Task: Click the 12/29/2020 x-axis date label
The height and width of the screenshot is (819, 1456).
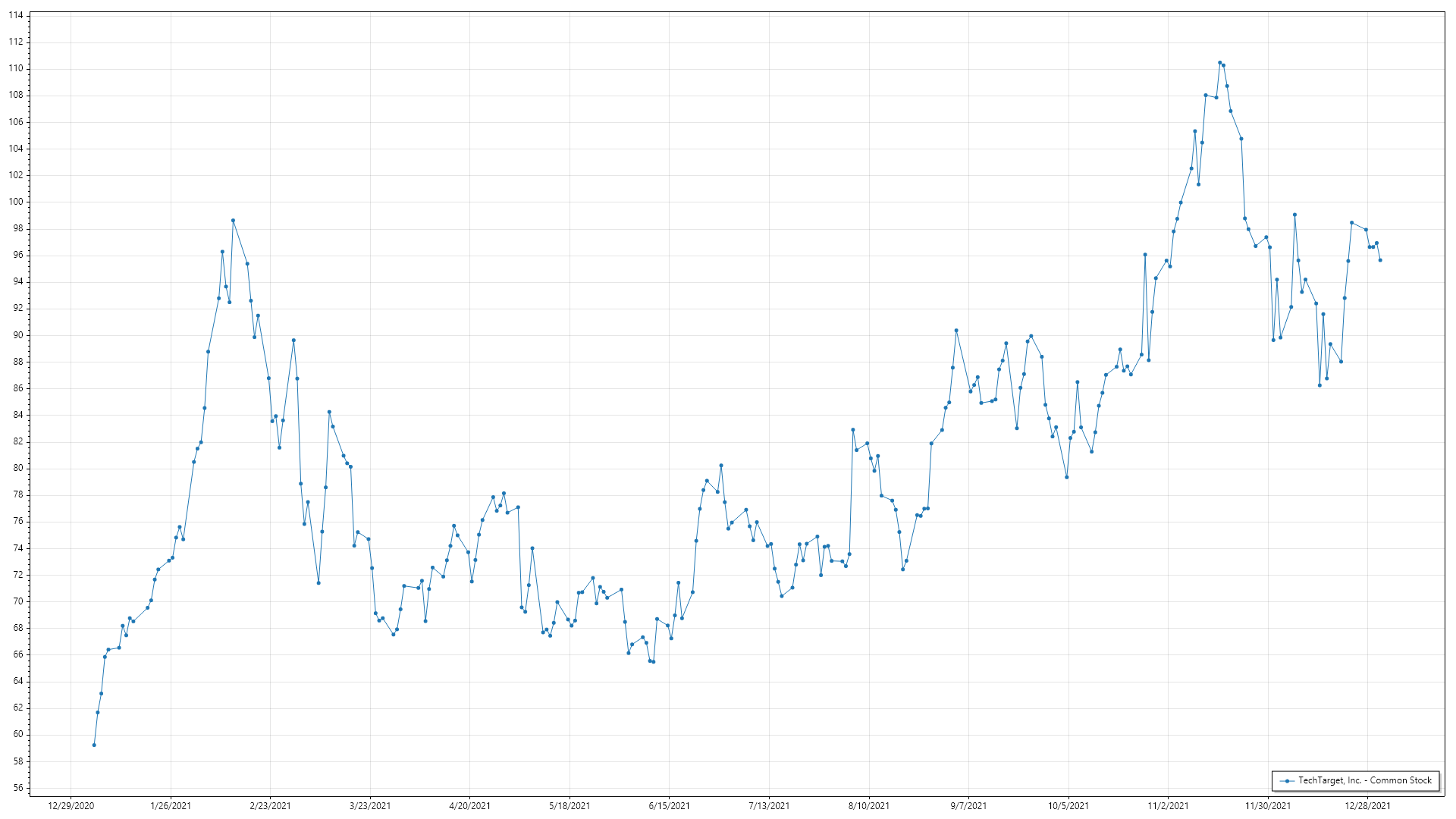Action: 71,806
